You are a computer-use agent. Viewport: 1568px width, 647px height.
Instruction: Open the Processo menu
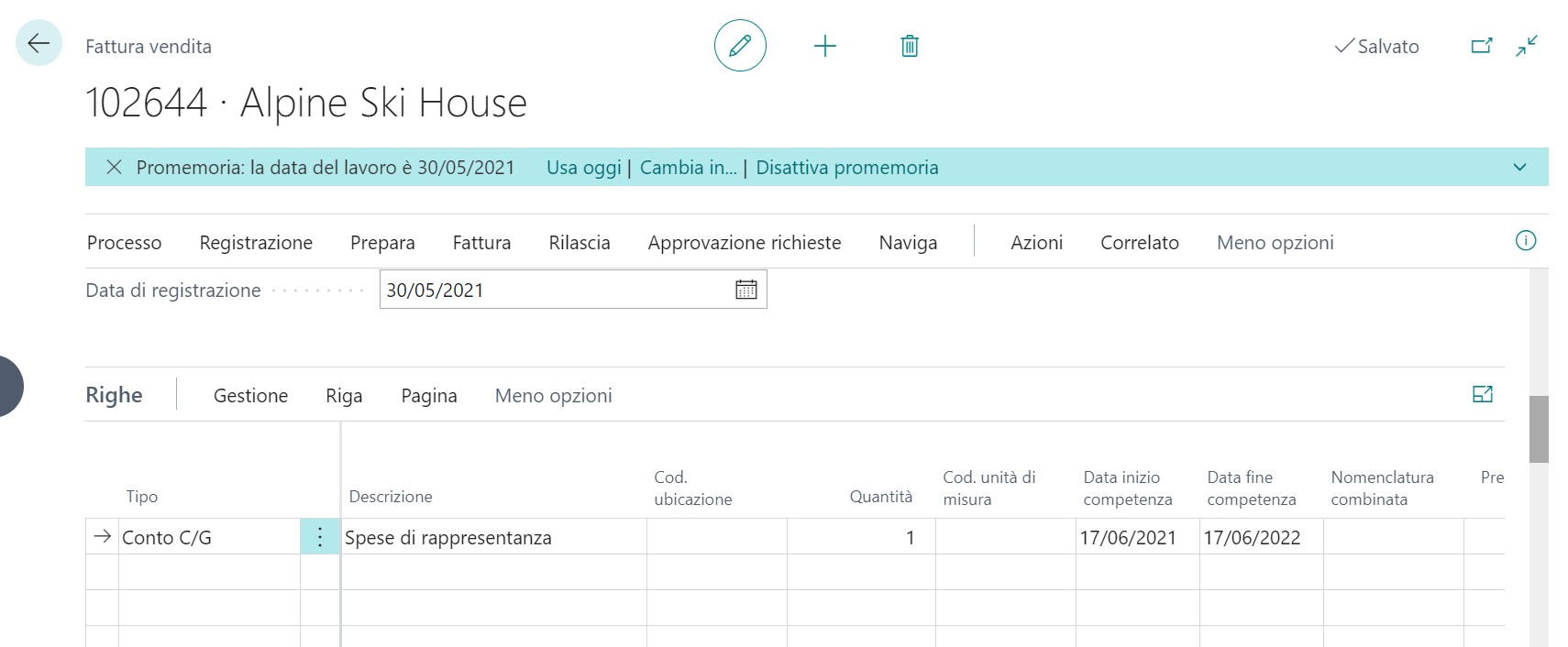(124, 243)
